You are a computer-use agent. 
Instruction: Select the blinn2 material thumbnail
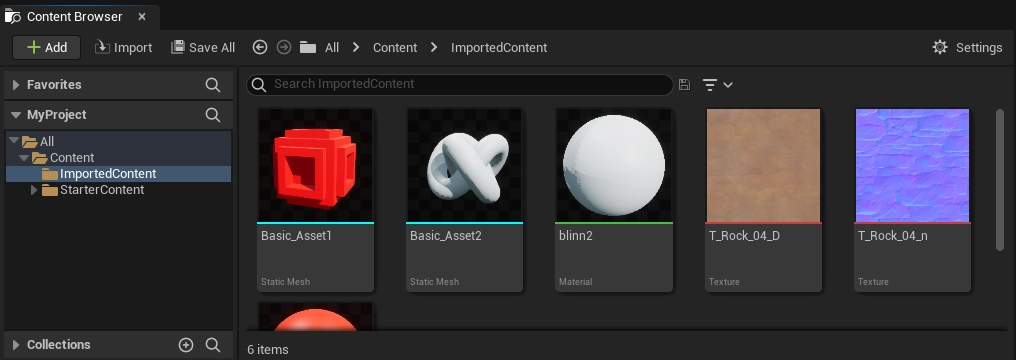pos(614,165)
